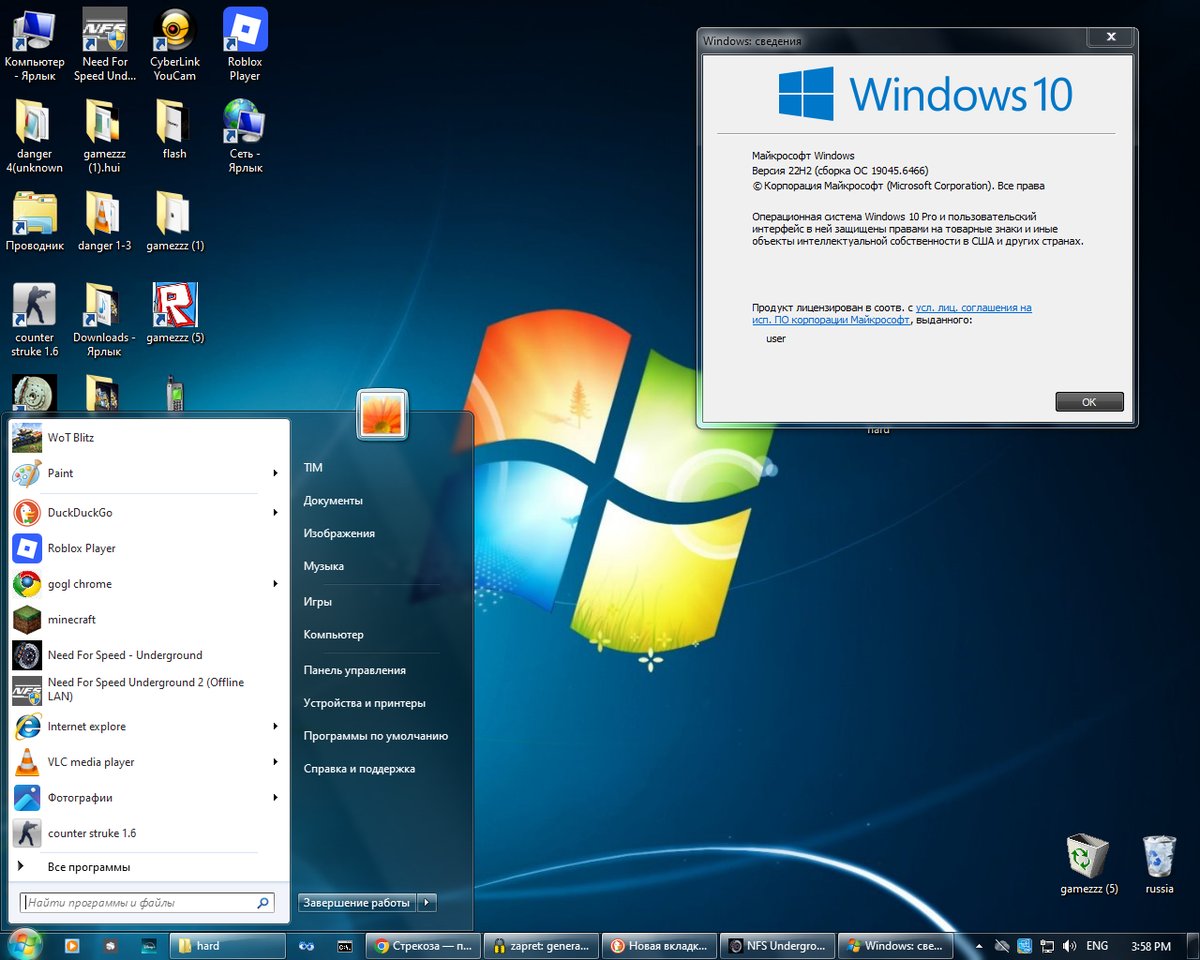Open the media player pinned taskbar icon
The width and height of the screenshot is (1200, 960).
pyautogui.click(x=72, y=945)
